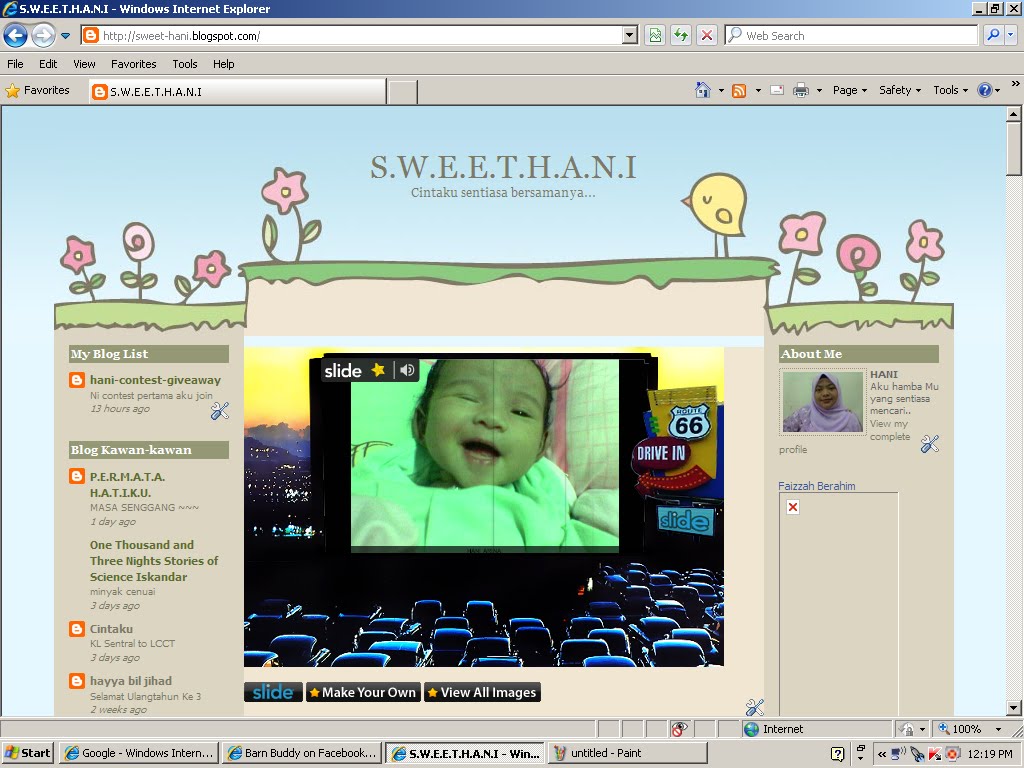
Task: Click the Compatibility View icon
Action: pos(655,36)
